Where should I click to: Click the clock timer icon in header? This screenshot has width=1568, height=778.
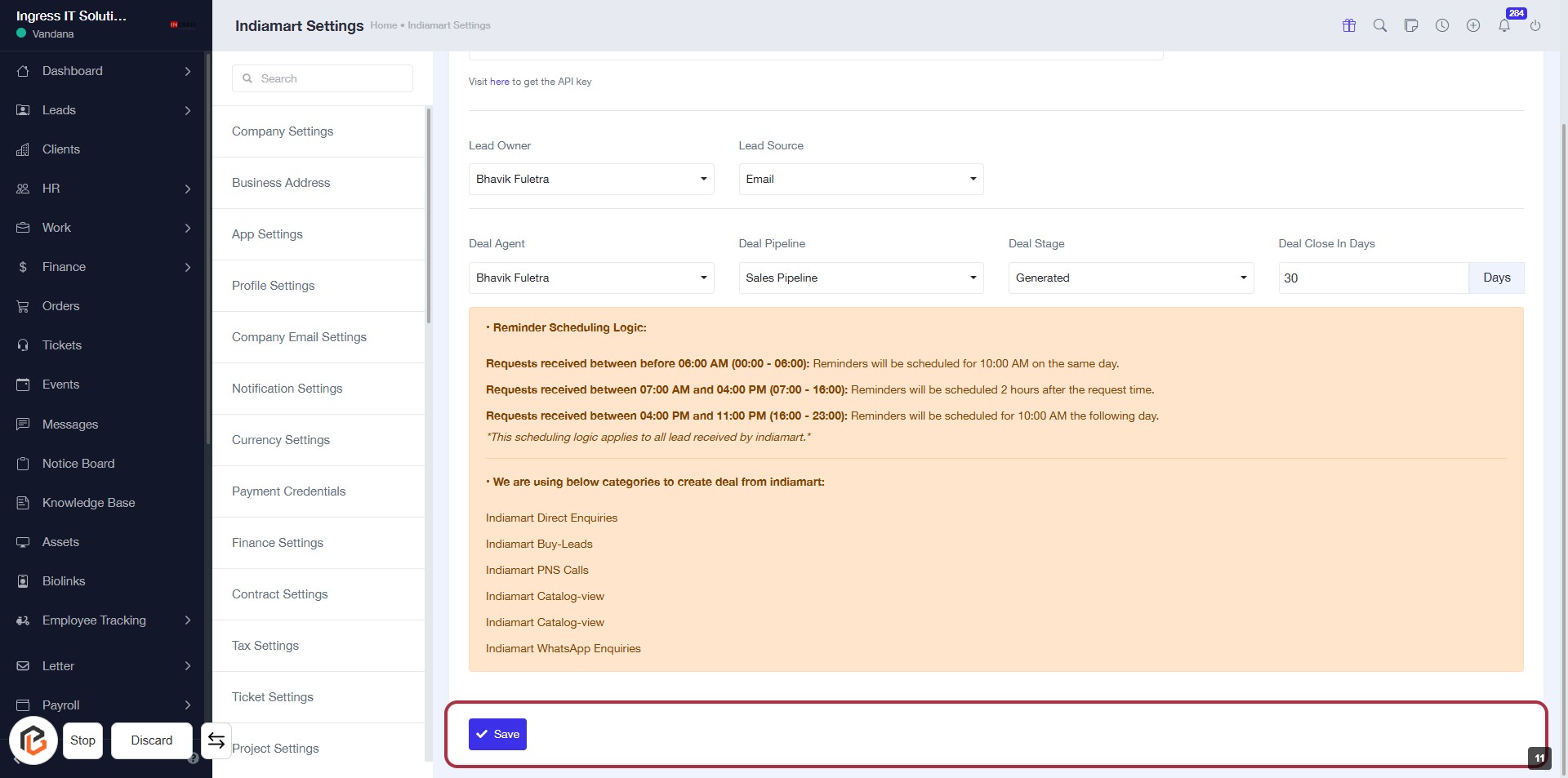point(1442,25)
